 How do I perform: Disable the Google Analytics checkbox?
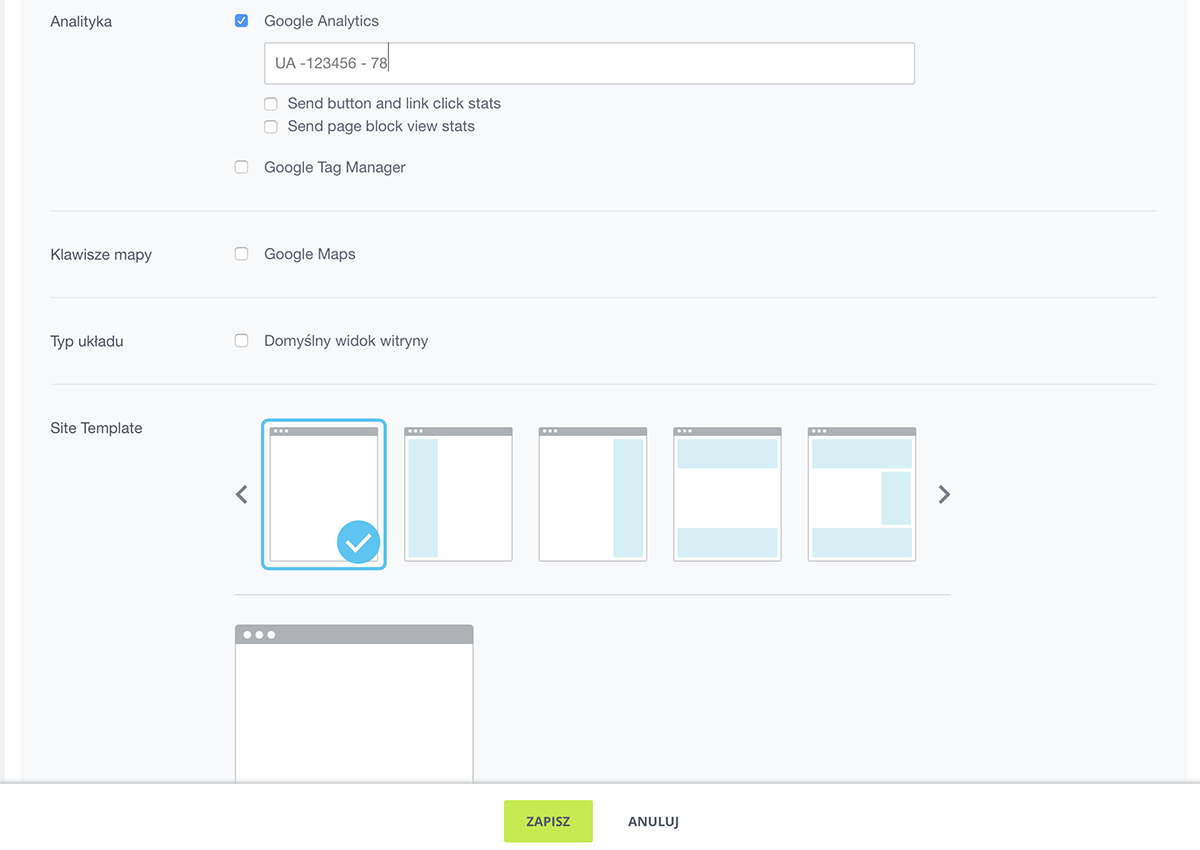(x=241, y=21)
